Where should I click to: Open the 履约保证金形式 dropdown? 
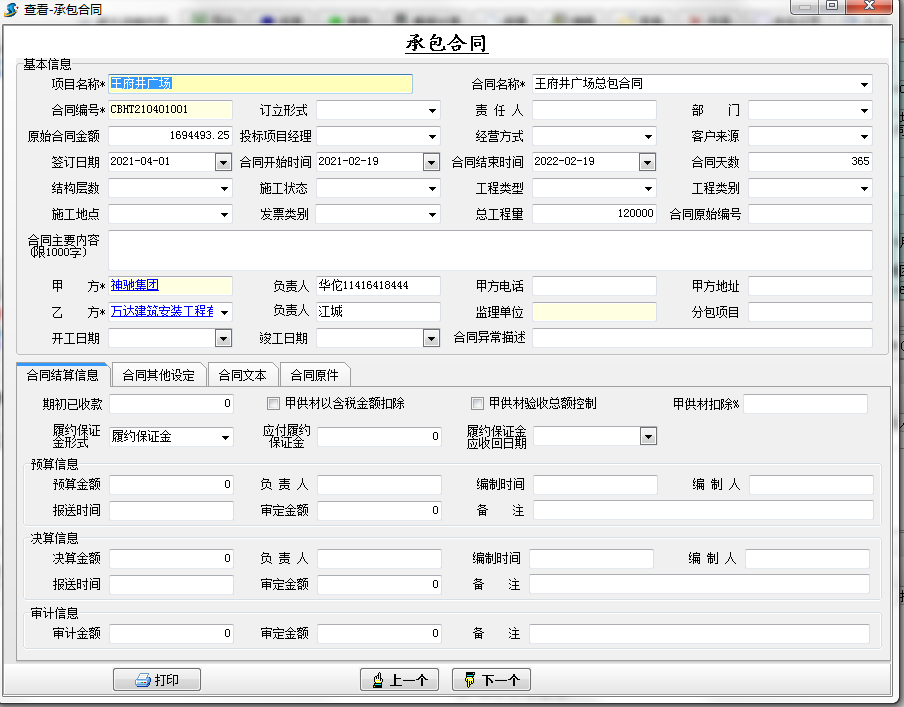(x=224, y=437)
